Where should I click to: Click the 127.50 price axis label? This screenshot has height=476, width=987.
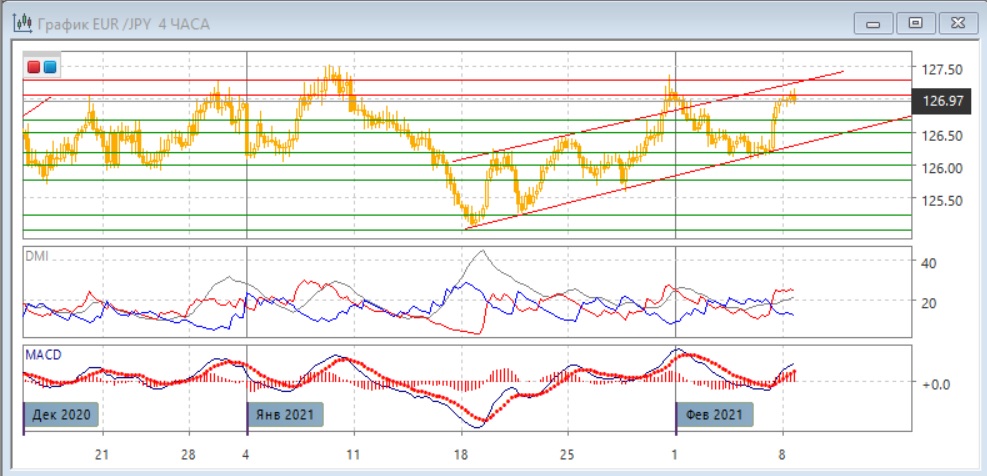942,69
